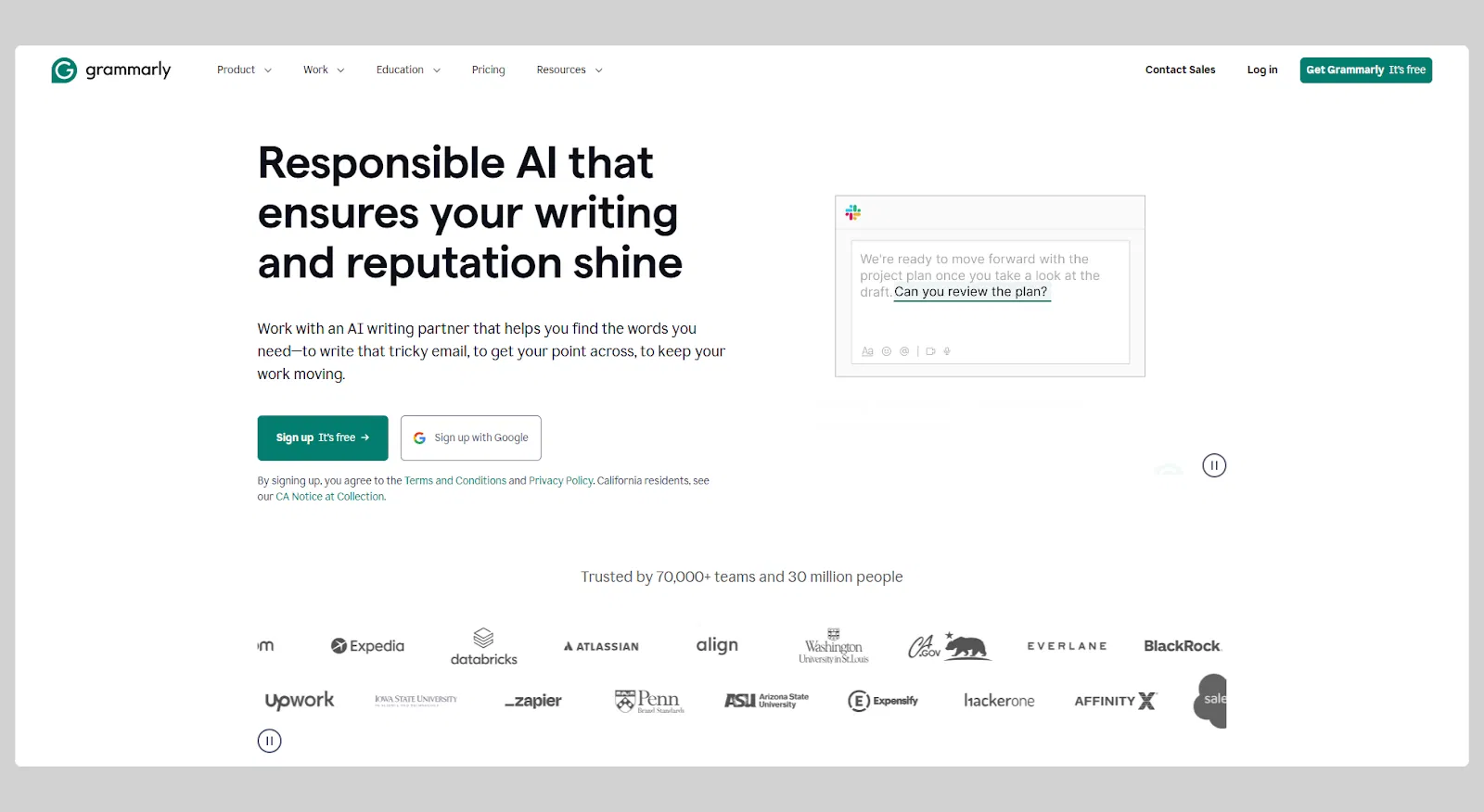Click the Penn logo
The width and height of the screenshot is (1484, 812).
[x=649, y=701]
